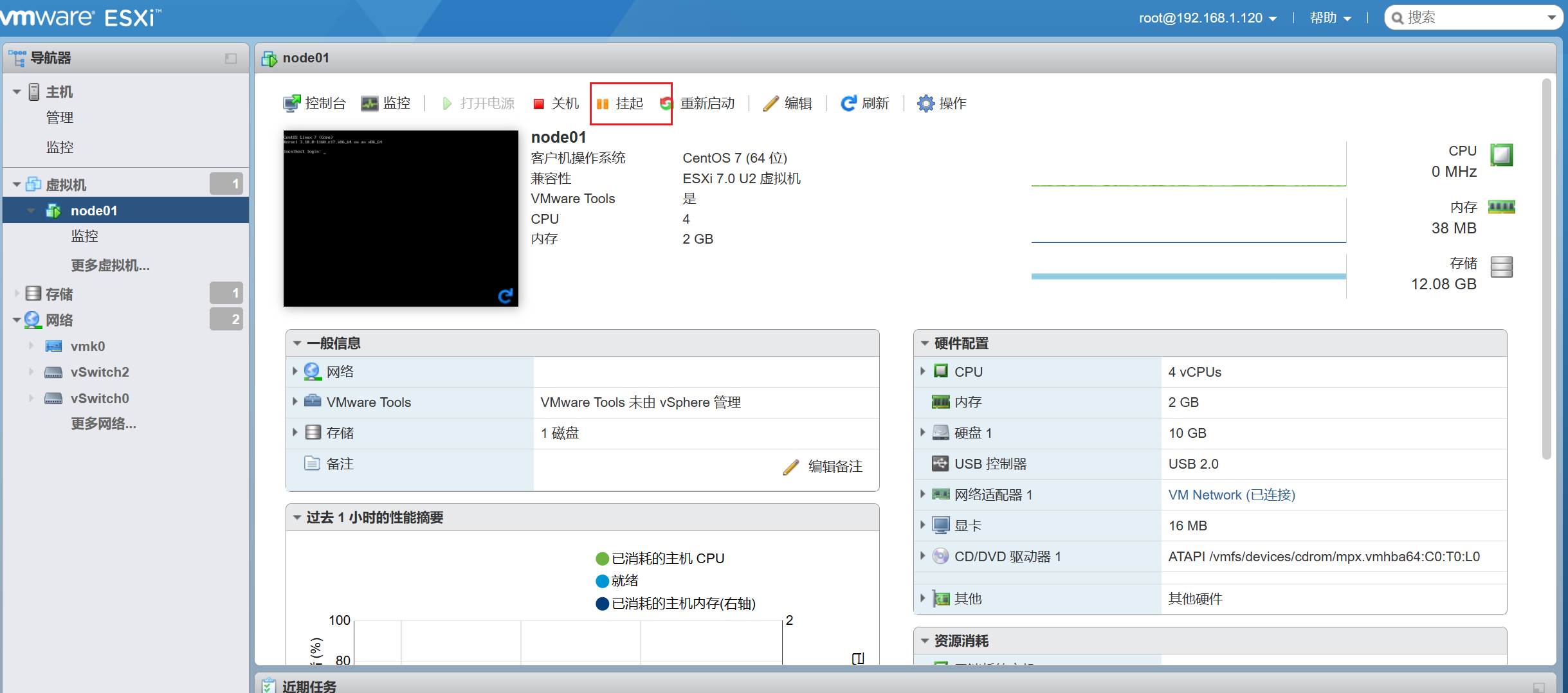Open the VM console (控制台)
Image resolution: width=1568 pixels, height=693 pixels.
pos(315,104)
